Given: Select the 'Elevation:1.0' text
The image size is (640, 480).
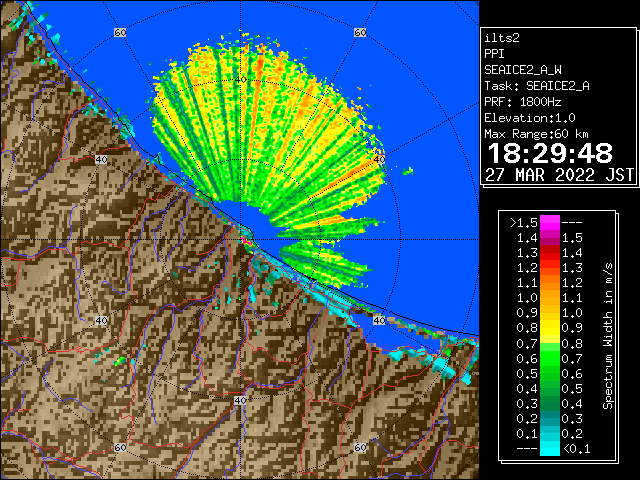Looking at the screenshot, I should 530,118.
